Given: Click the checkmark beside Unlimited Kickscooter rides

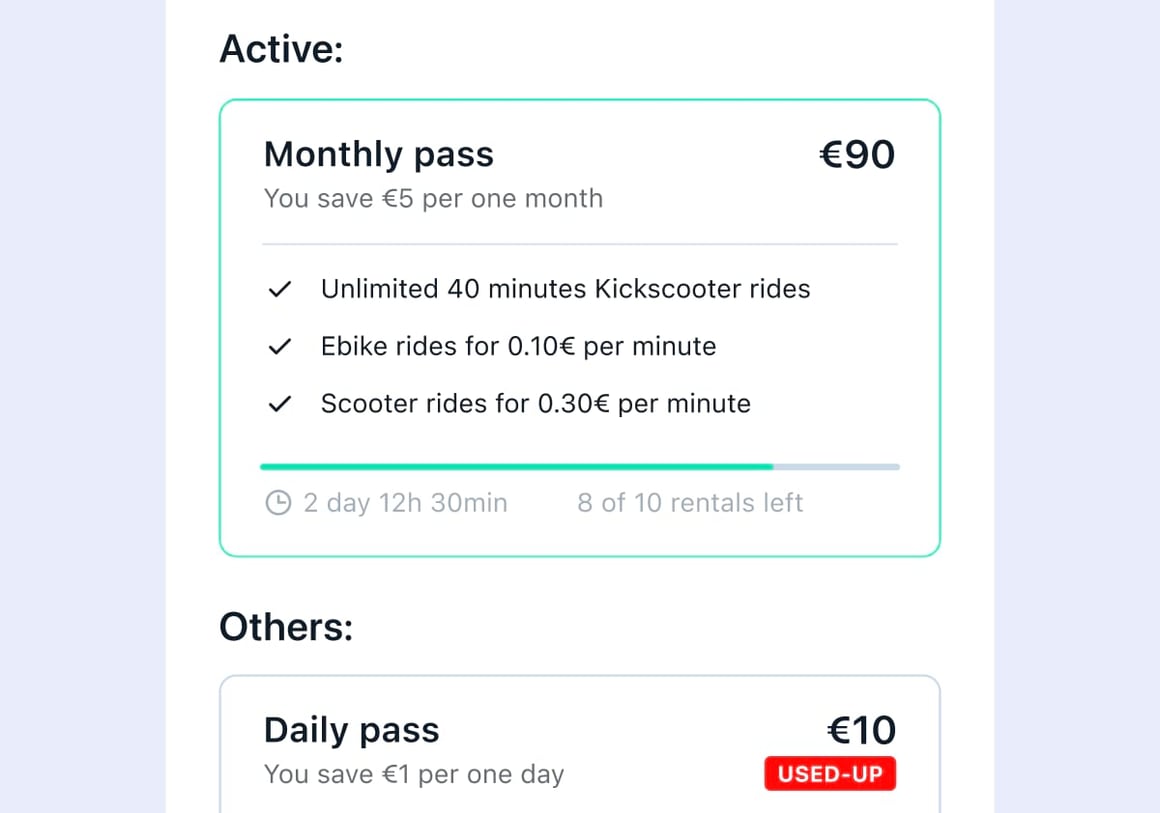Looking at the screenshot, I should pyautogui.click(x=280, y=289).
